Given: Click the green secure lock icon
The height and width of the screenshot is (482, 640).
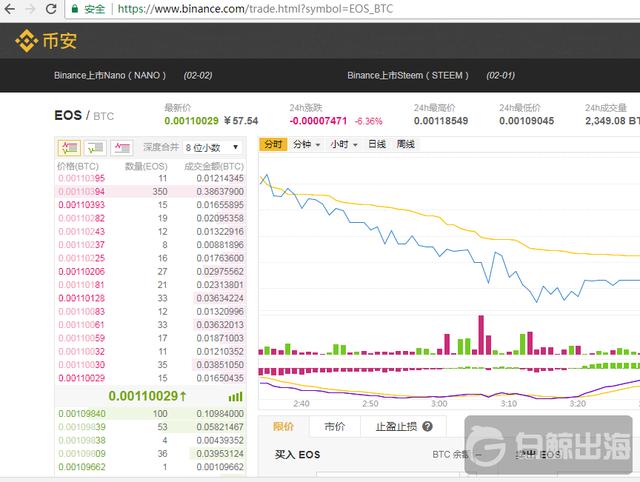Looking at the screenshot, I should [76, 9].
